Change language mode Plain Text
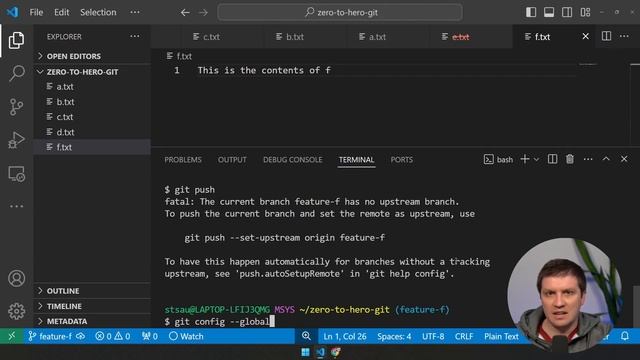 point(501,336)
